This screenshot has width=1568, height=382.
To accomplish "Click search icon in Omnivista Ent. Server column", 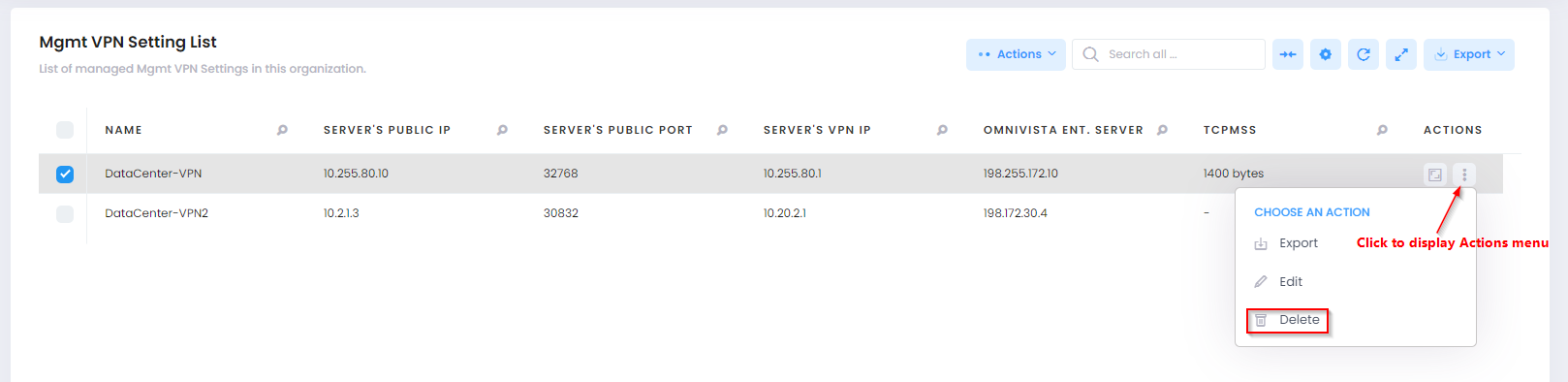I will [x=1162, y=130].
